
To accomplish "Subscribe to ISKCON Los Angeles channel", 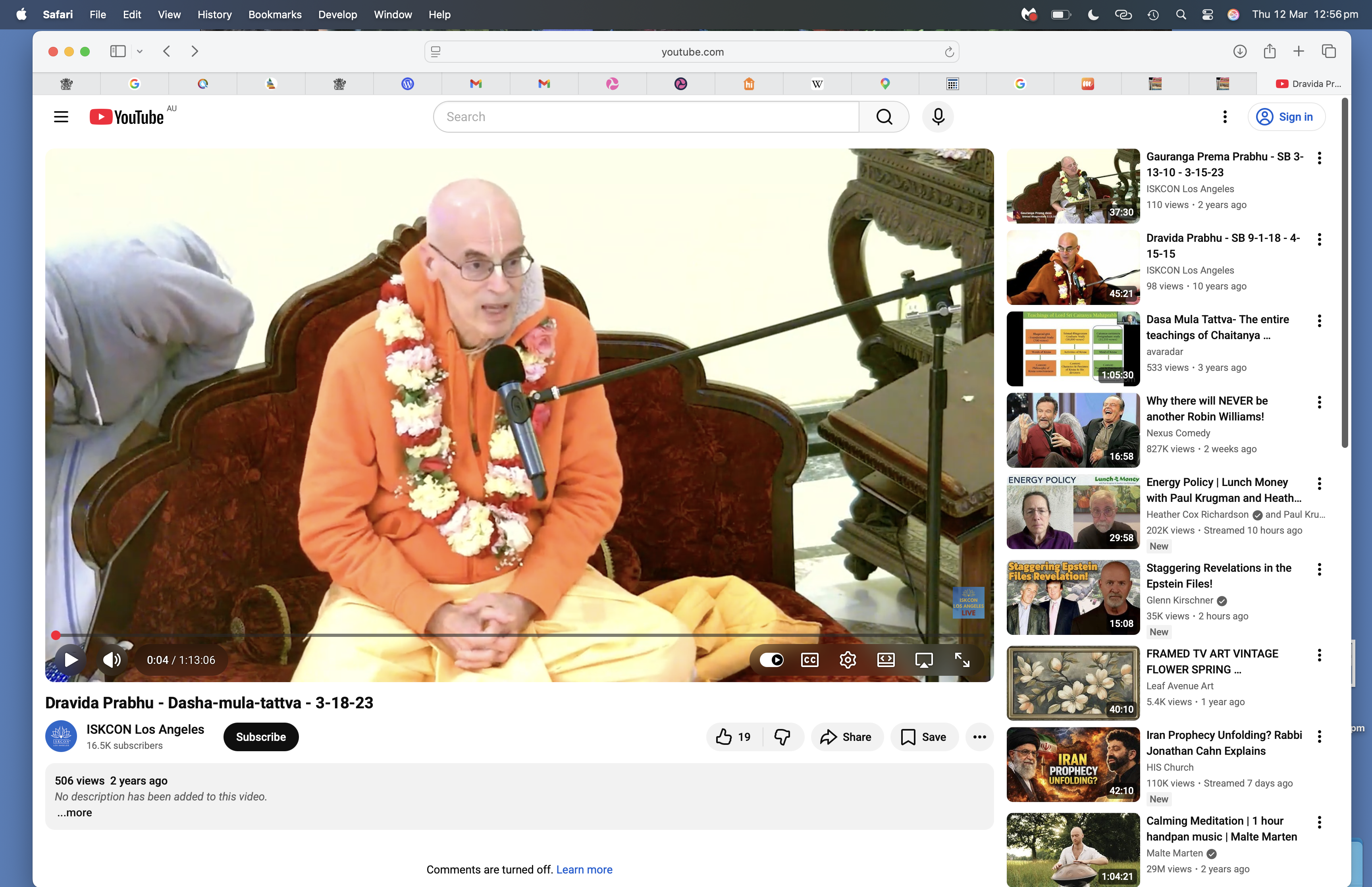I will coord(261,737).
